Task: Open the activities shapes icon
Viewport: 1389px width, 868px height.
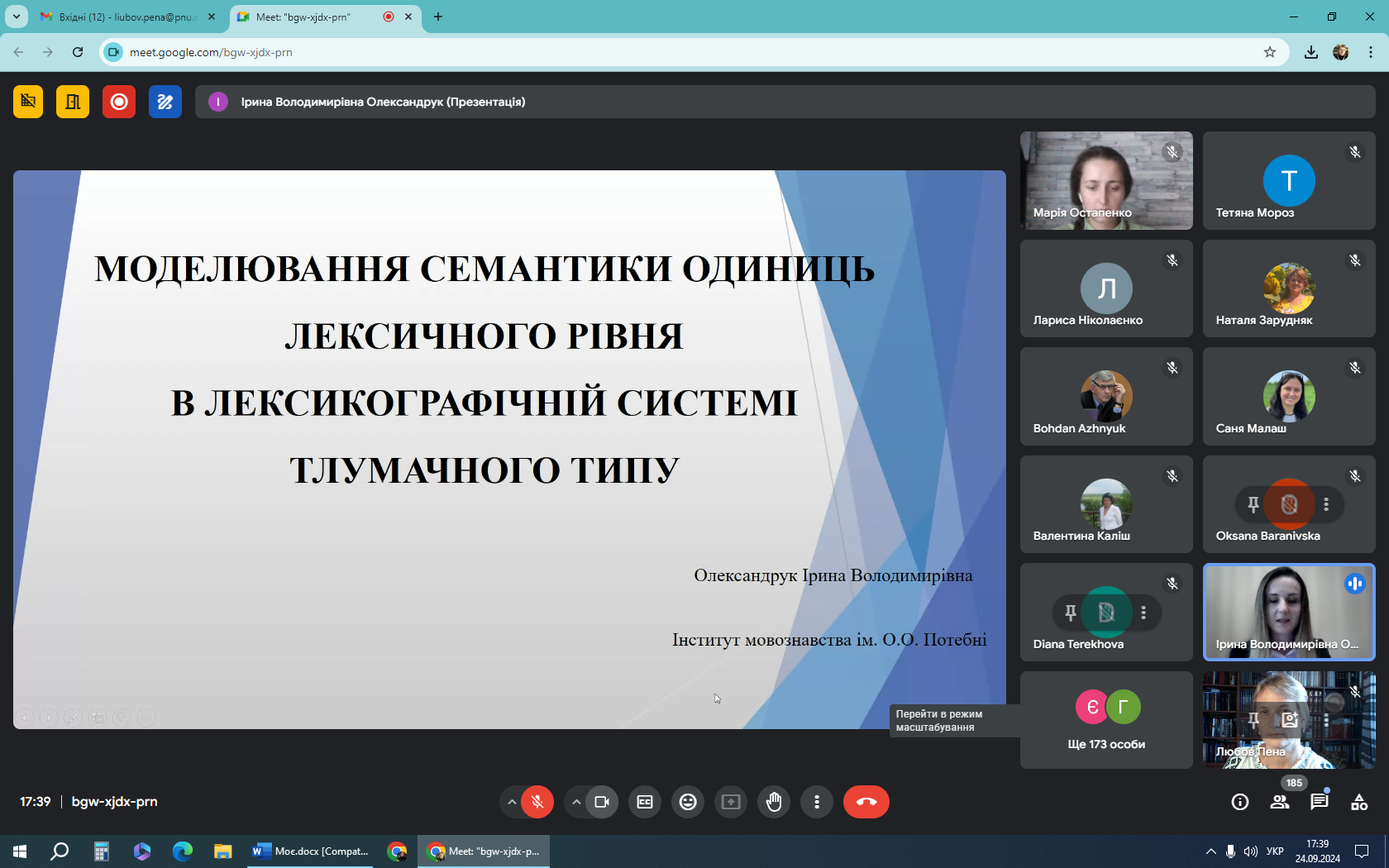Action: [1359, 802]
